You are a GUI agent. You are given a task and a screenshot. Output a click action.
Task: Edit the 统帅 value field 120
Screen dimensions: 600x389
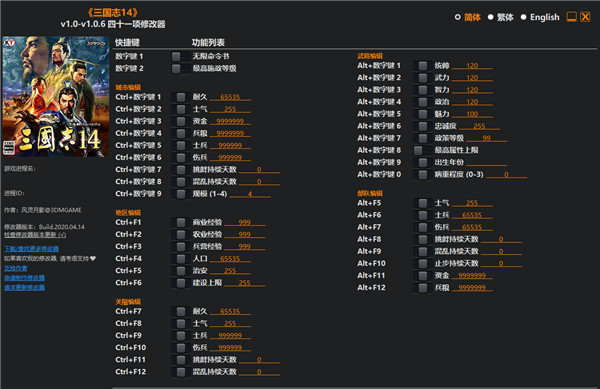point(472,66)
